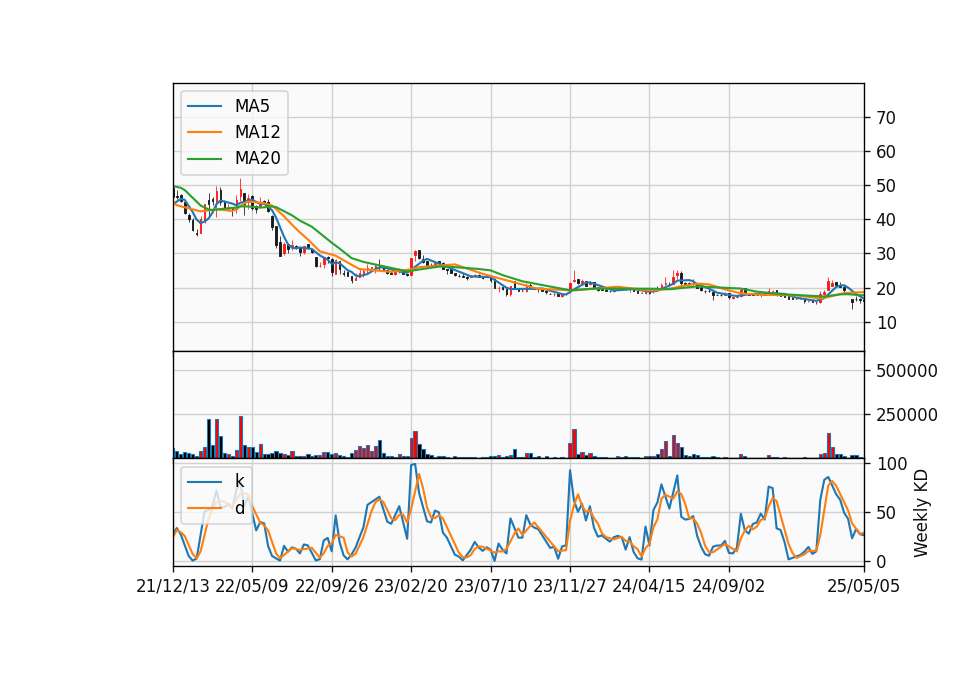Click the k legend label
Image resolution: width=960 pixels, height=690 pixels.
tap(239, 481)
